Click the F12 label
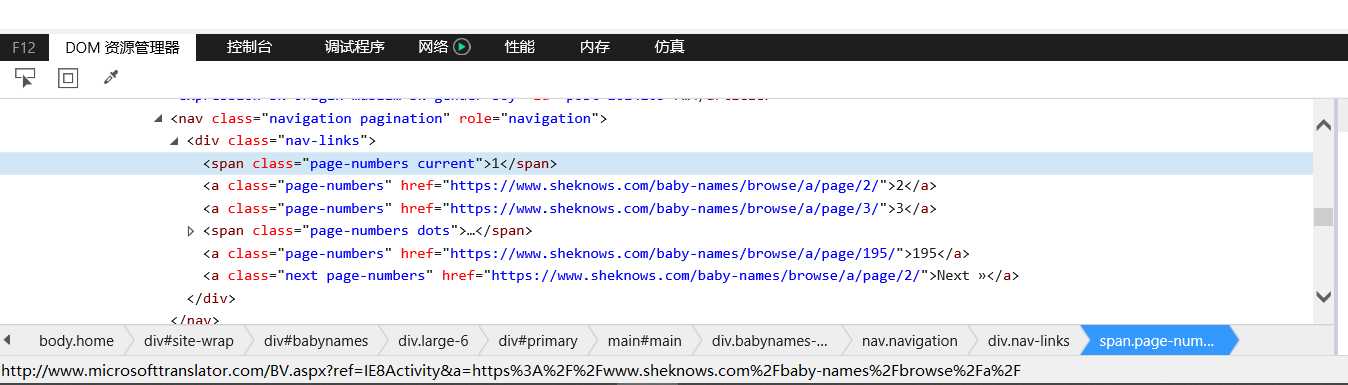Viewport: 1348px width, 385px height. coord(24,47)
